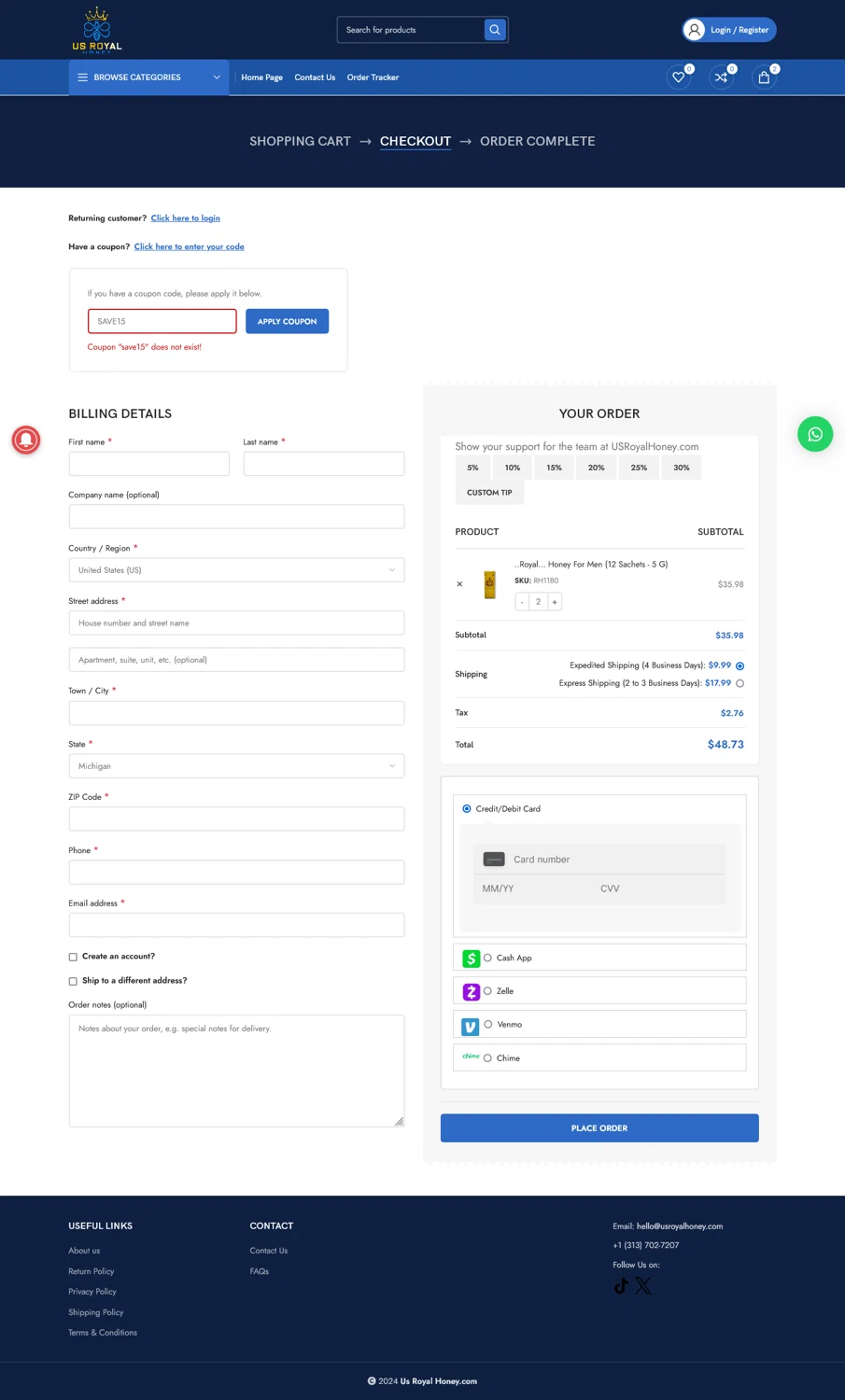Follow Click here to enter your code link

pyautogui.click(x=190, y=246)
